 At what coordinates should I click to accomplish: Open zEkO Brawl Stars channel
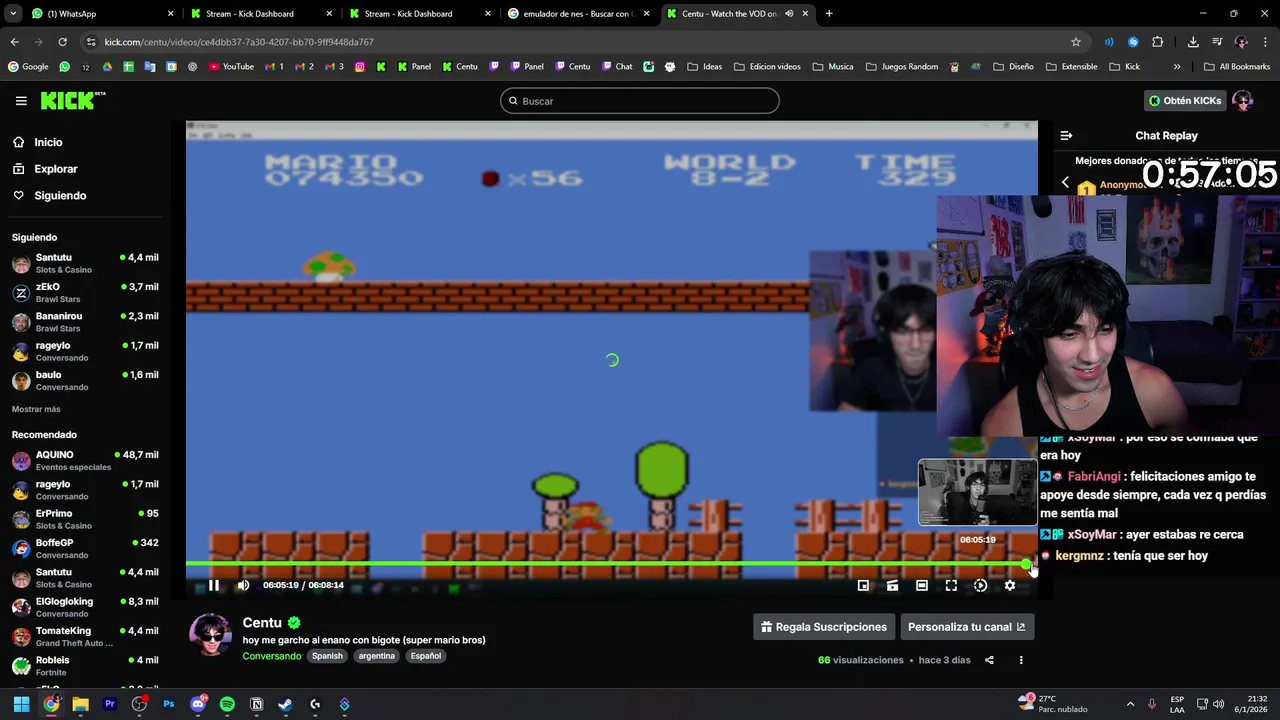coord(85,293)
